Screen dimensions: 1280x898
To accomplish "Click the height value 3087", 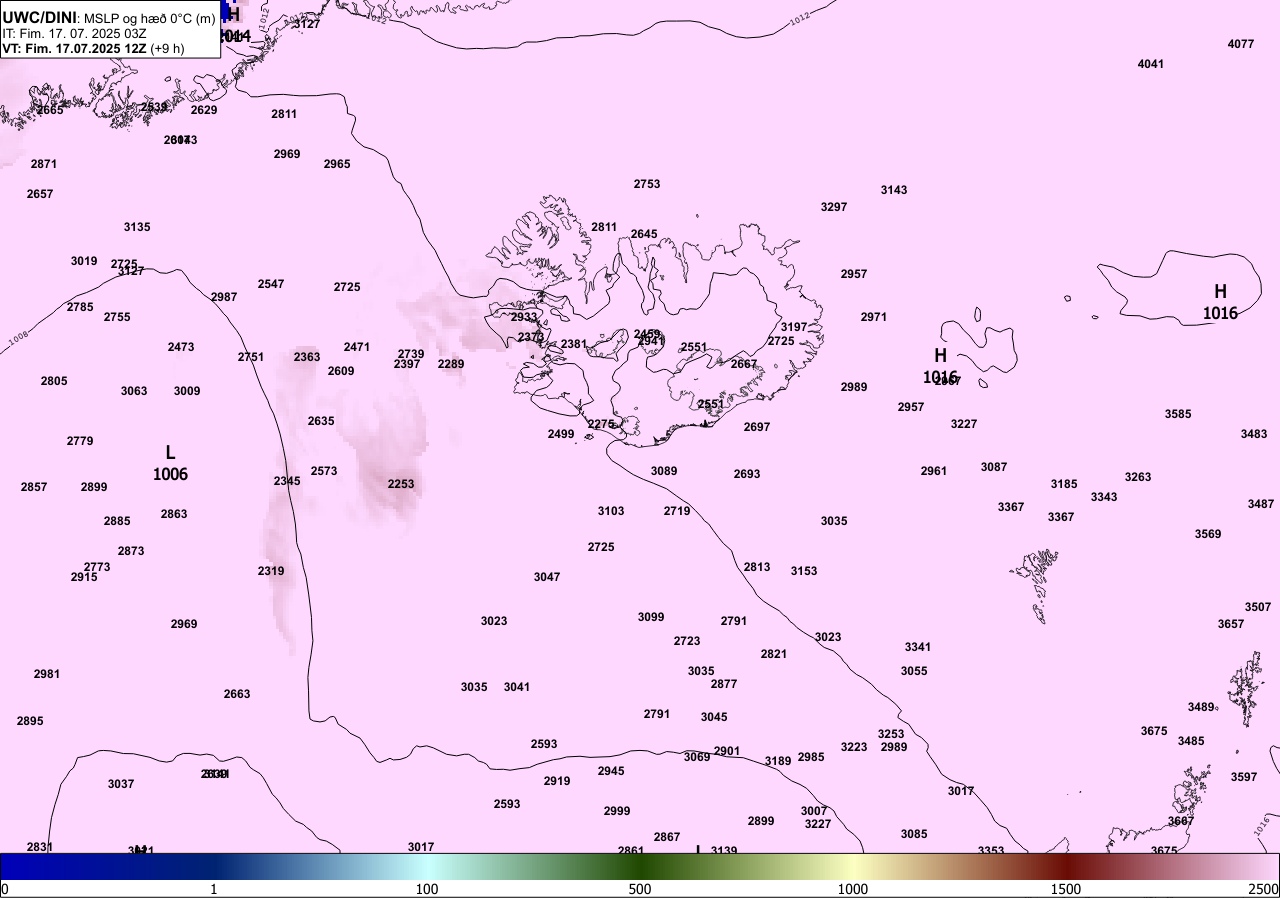I will tap(994, 467).
